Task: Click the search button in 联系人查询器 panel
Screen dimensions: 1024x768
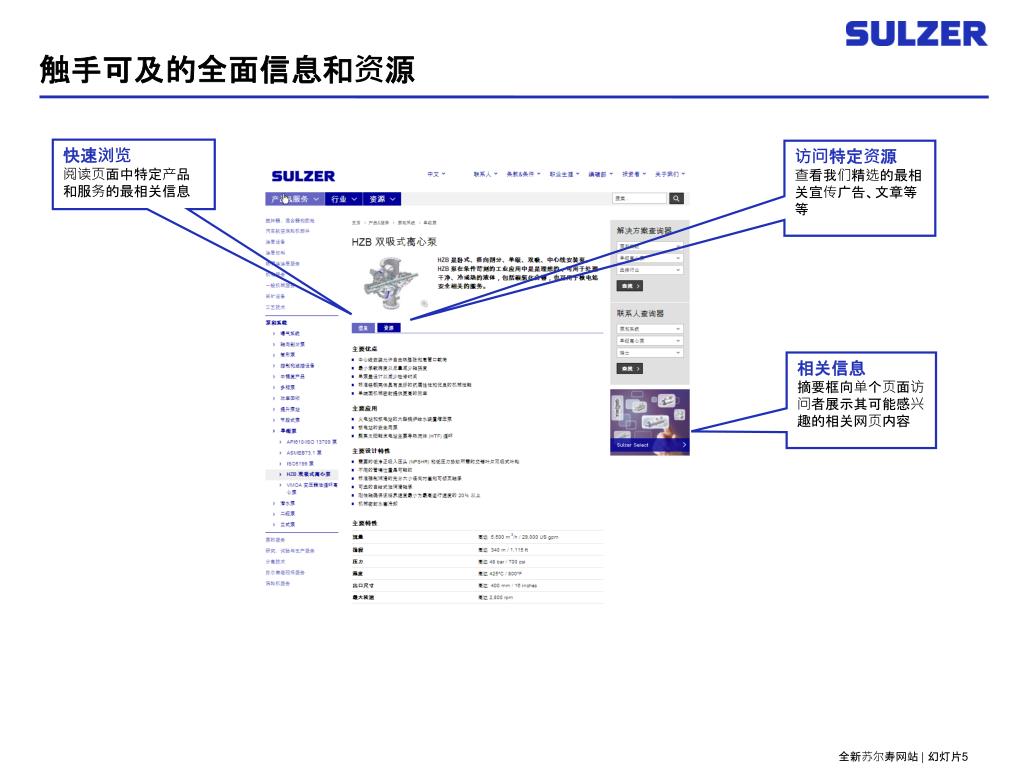Action: (630, 369)
